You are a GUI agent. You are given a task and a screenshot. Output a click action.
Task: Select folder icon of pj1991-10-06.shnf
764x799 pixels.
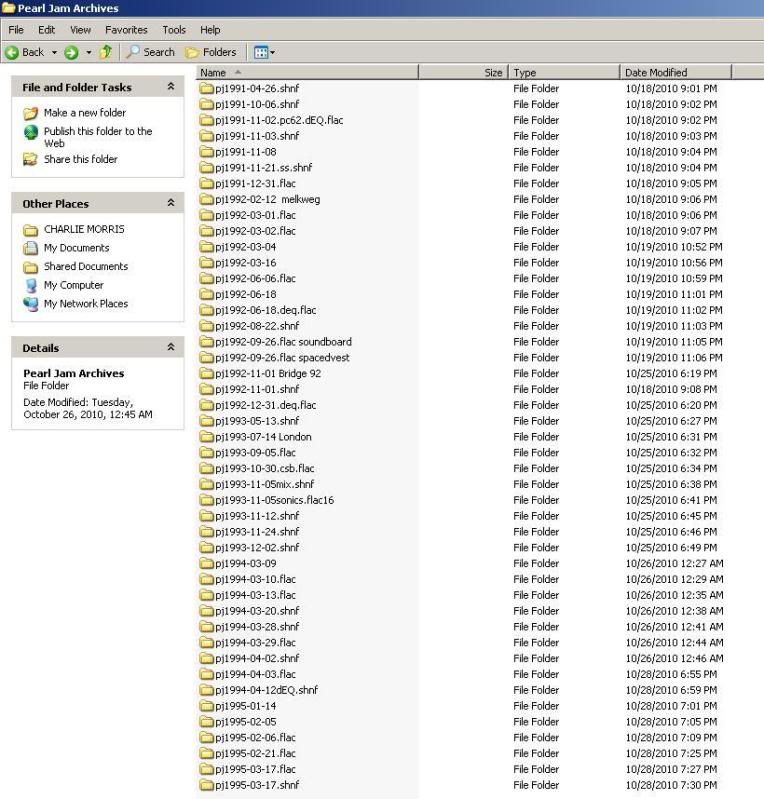206,104
